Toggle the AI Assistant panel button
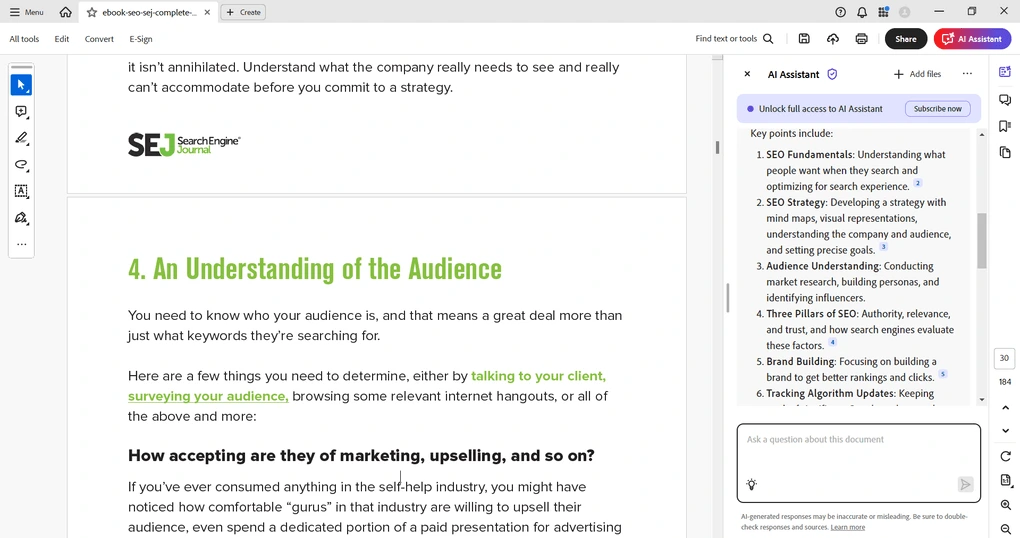This screenshot has height=538, width=1020. pos(972,39)
